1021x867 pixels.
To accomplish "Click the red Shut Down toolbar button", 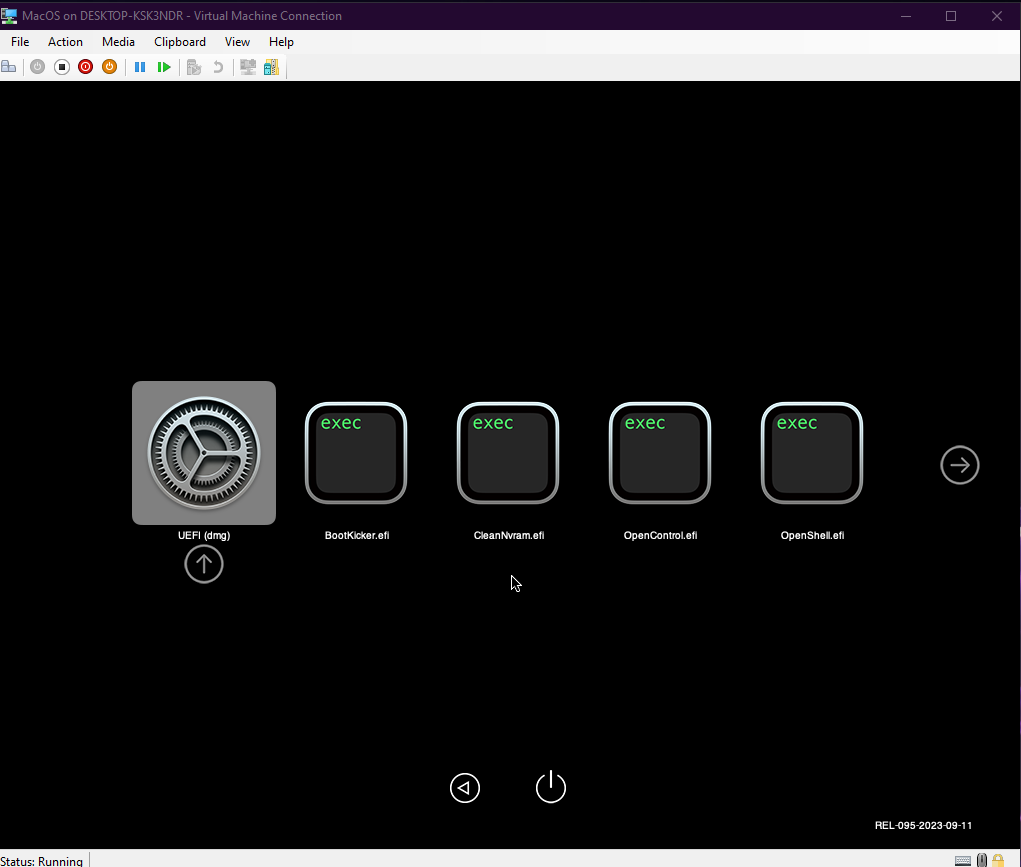I will (85, 67).
